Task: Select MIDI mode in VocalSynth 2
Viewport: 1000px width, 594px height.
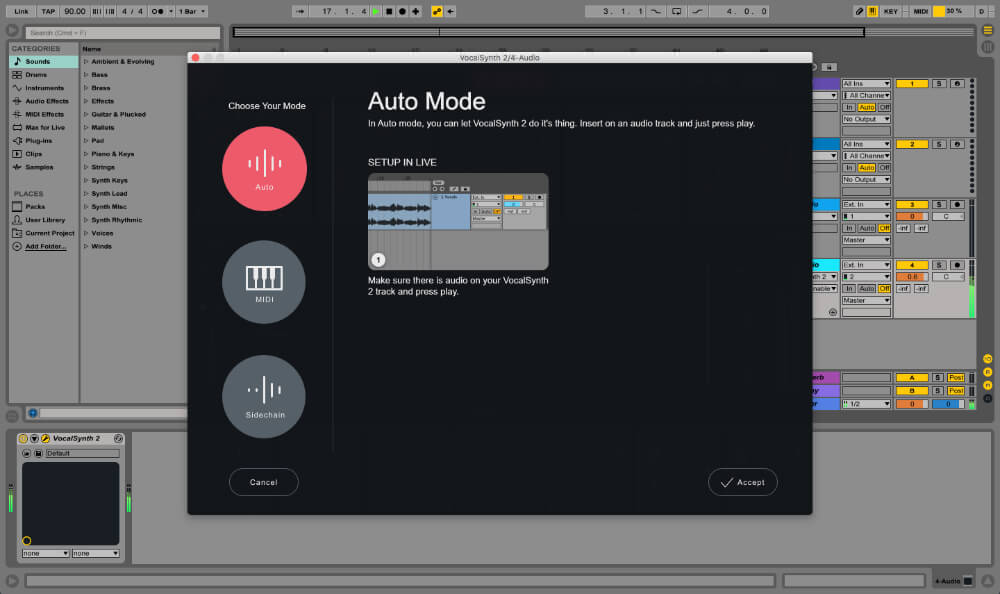Action: coord(263,282)
